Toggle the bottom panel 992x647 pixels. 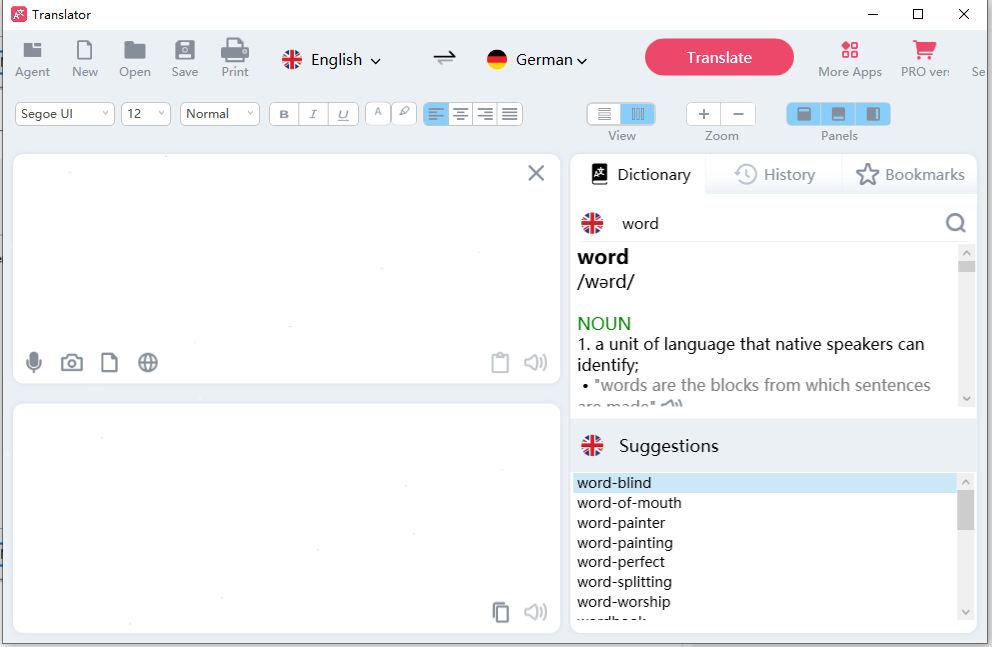pos(838,114)
